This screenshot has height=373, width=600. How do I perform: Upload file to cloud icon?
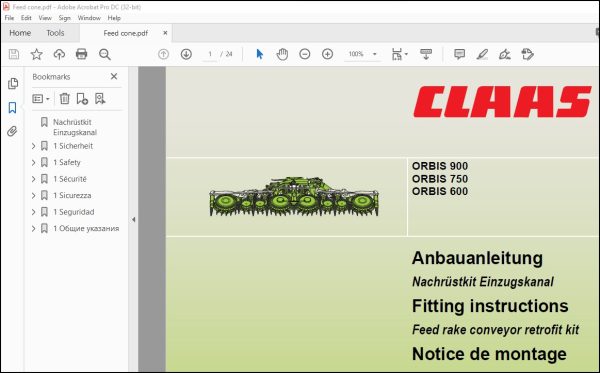click(x=59, y=54)
